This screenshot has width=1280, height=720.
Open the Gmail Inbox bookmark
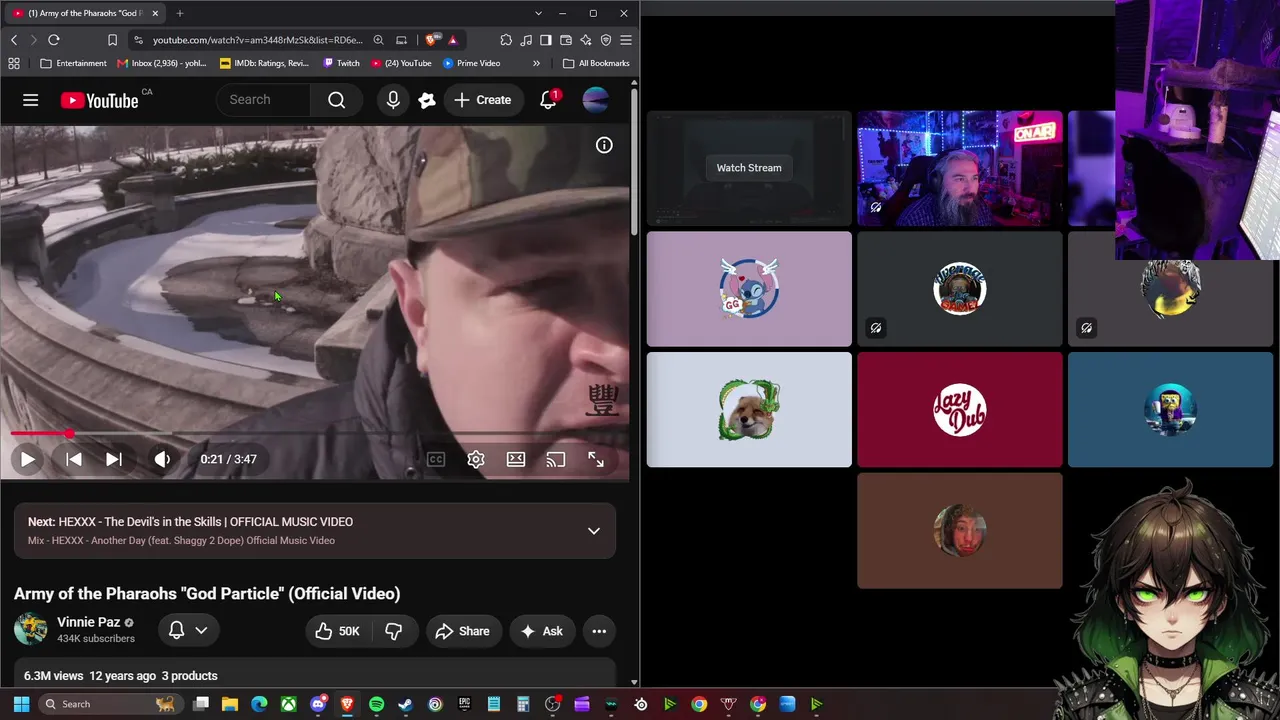click(161, 63)
